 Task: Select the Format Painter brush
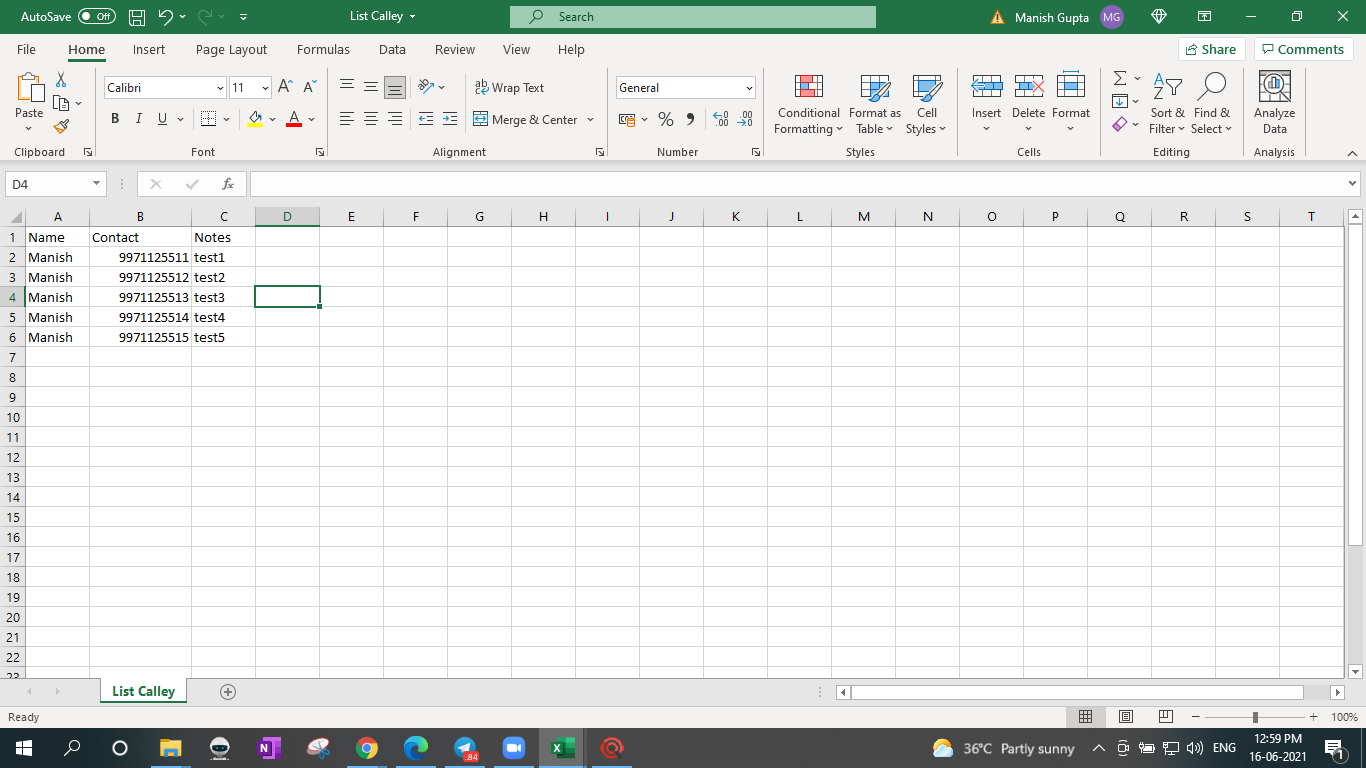coord(61,126)
